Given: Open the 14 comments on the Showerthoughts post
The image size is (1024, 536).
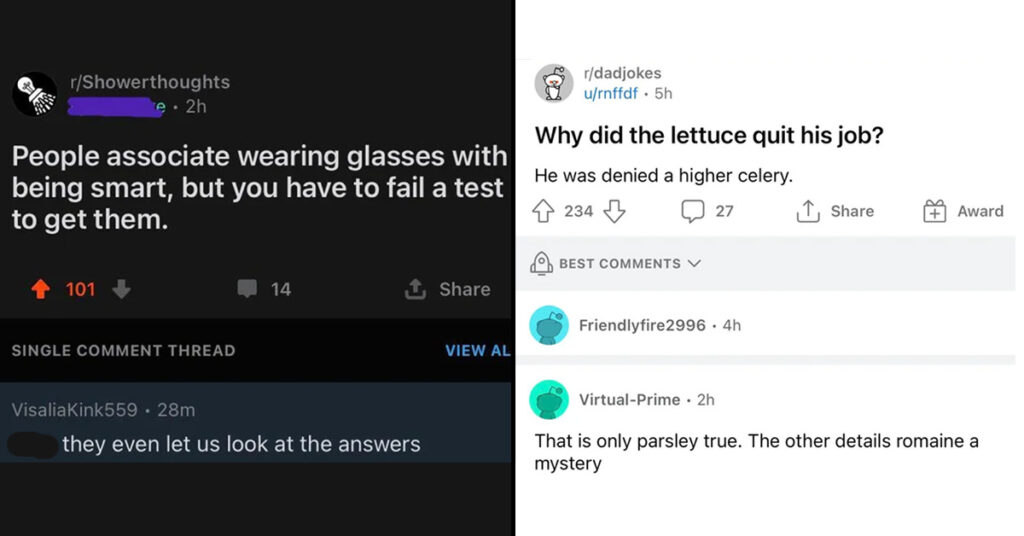Looking at the screenshot, I should click(264, 289).
